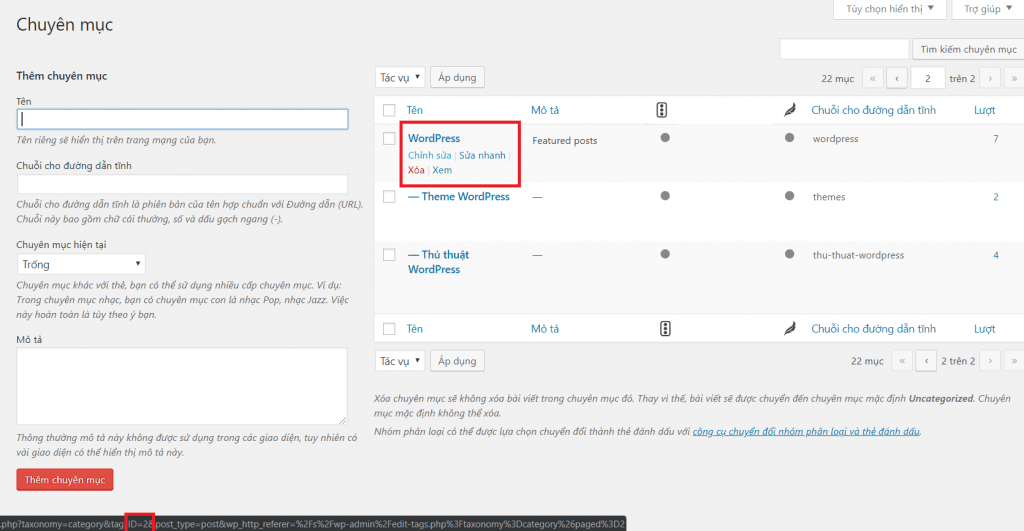The width and height of the screenshot is (1024, 531).
Task: Click the wordpress slug text
Action: tap(835, 138)
